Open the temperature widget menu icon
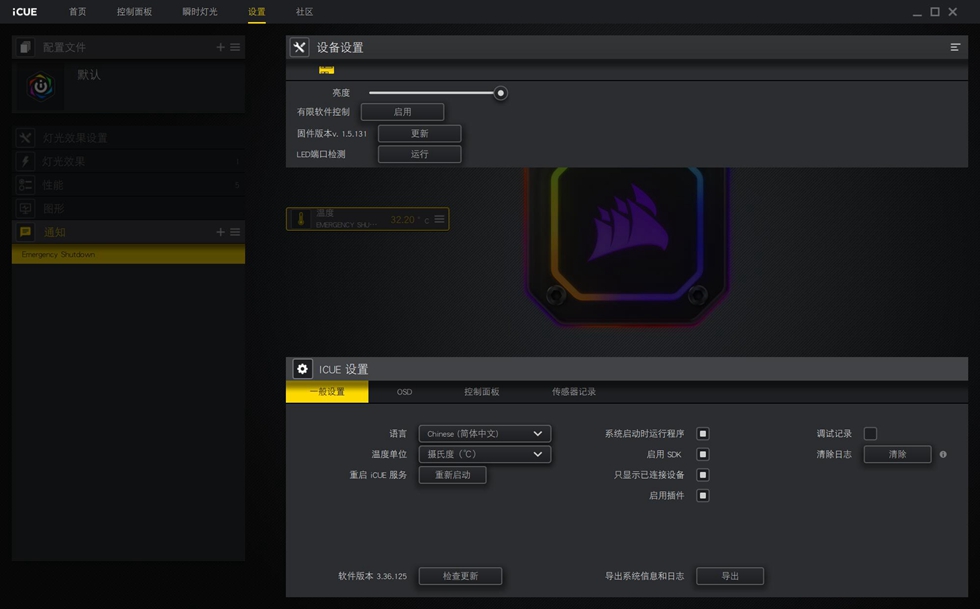980x609 pixels. pyautogui.click(x=439, y=219)
